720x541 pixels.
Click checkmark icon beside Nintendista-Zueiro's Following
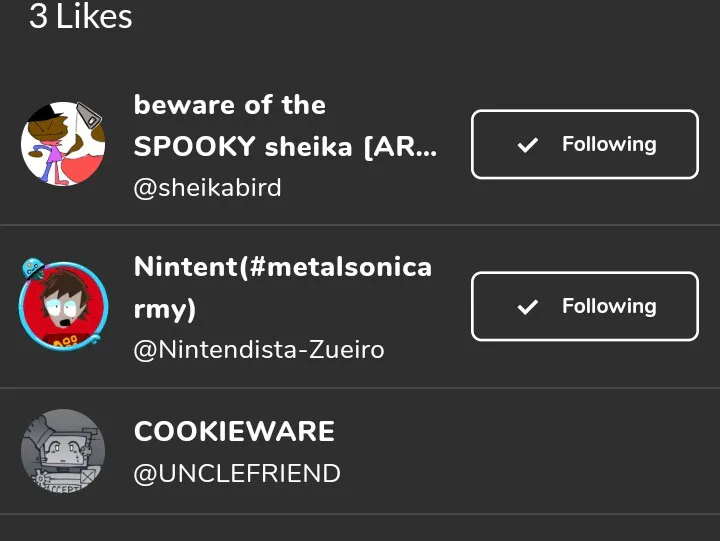527,307
